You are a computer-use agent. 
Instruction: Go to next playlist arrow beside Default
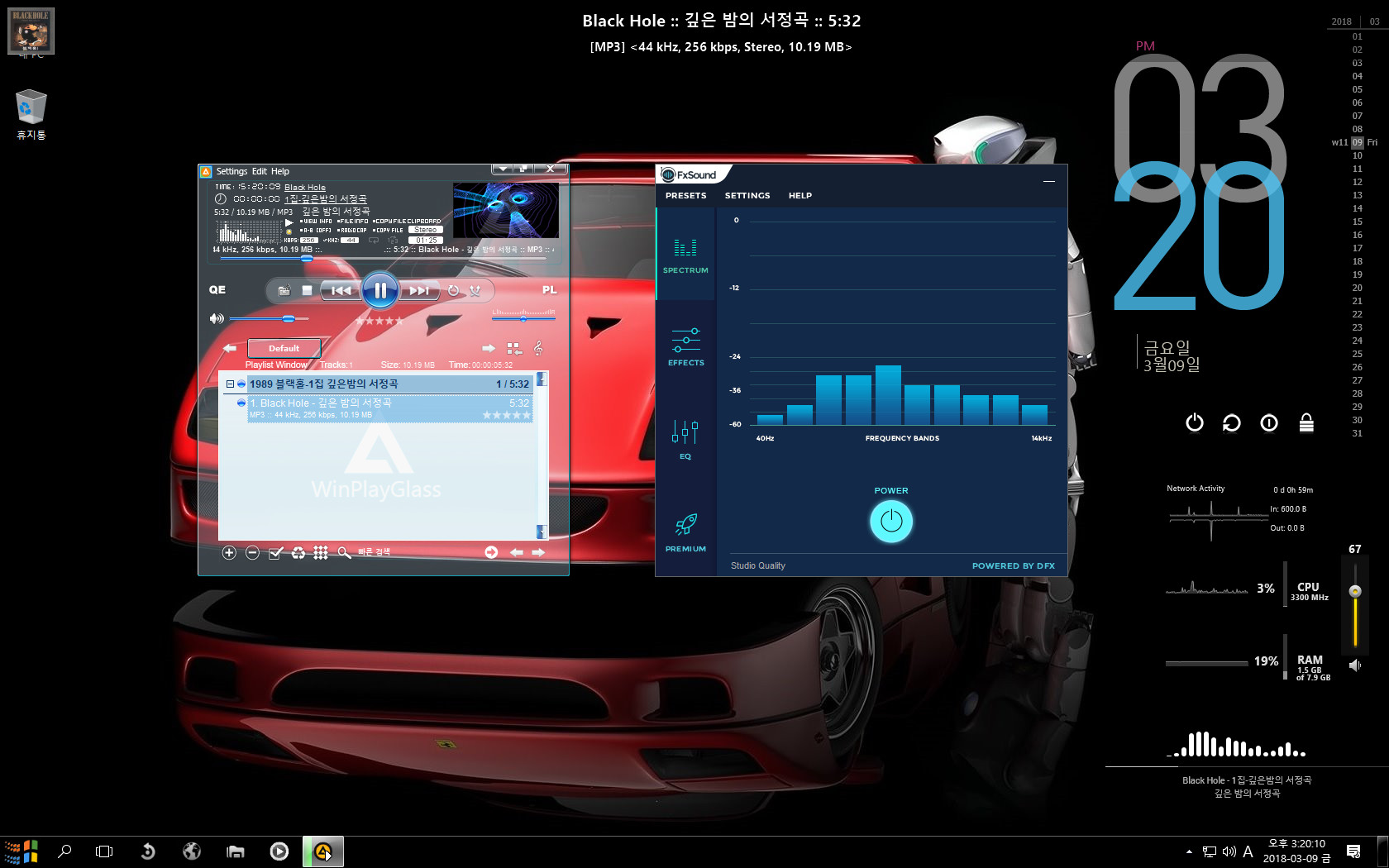point(489,348)
